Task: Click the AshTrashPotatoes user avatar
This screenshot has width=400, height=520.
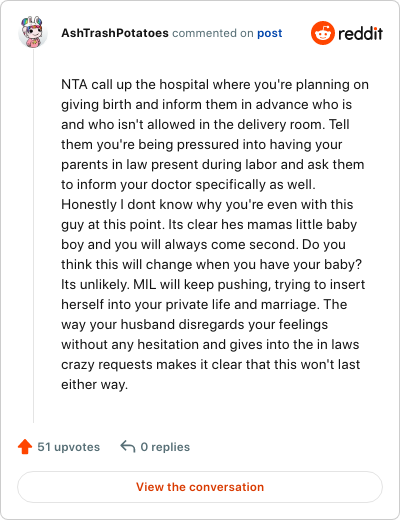Action: [x=33, y=33]
